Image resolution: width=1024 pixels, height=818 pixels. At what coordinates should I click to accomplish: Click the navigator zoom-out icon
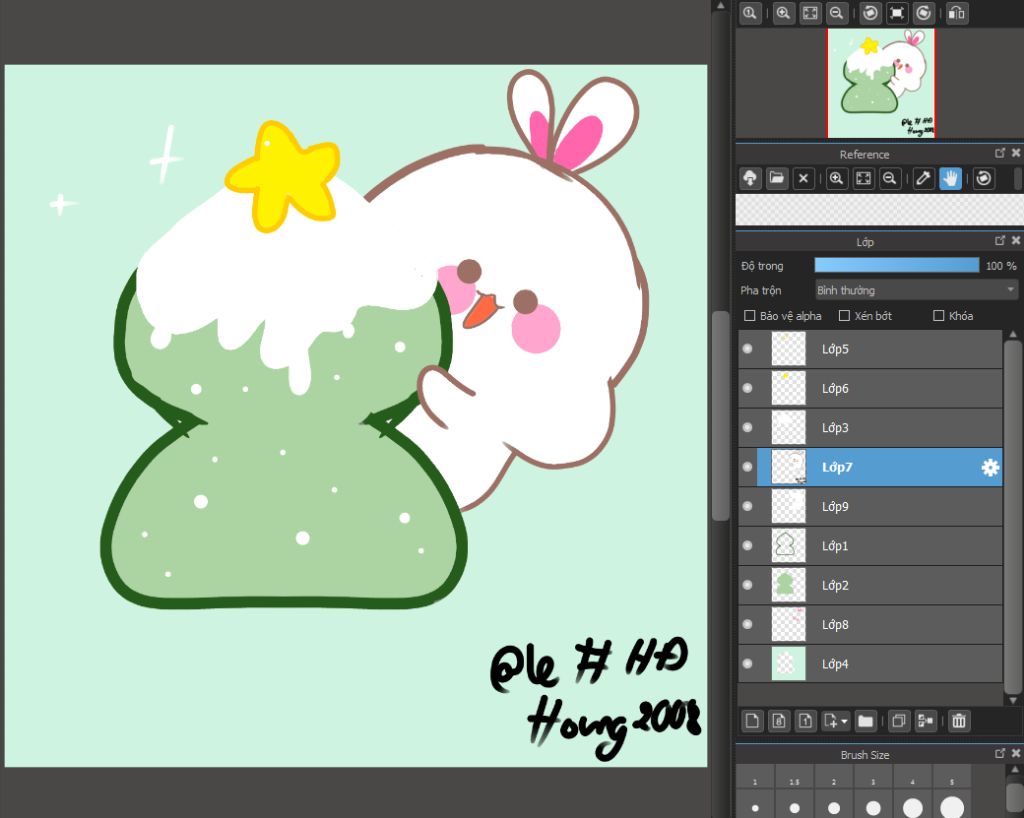pyautogui.click(x=836, y=13)
